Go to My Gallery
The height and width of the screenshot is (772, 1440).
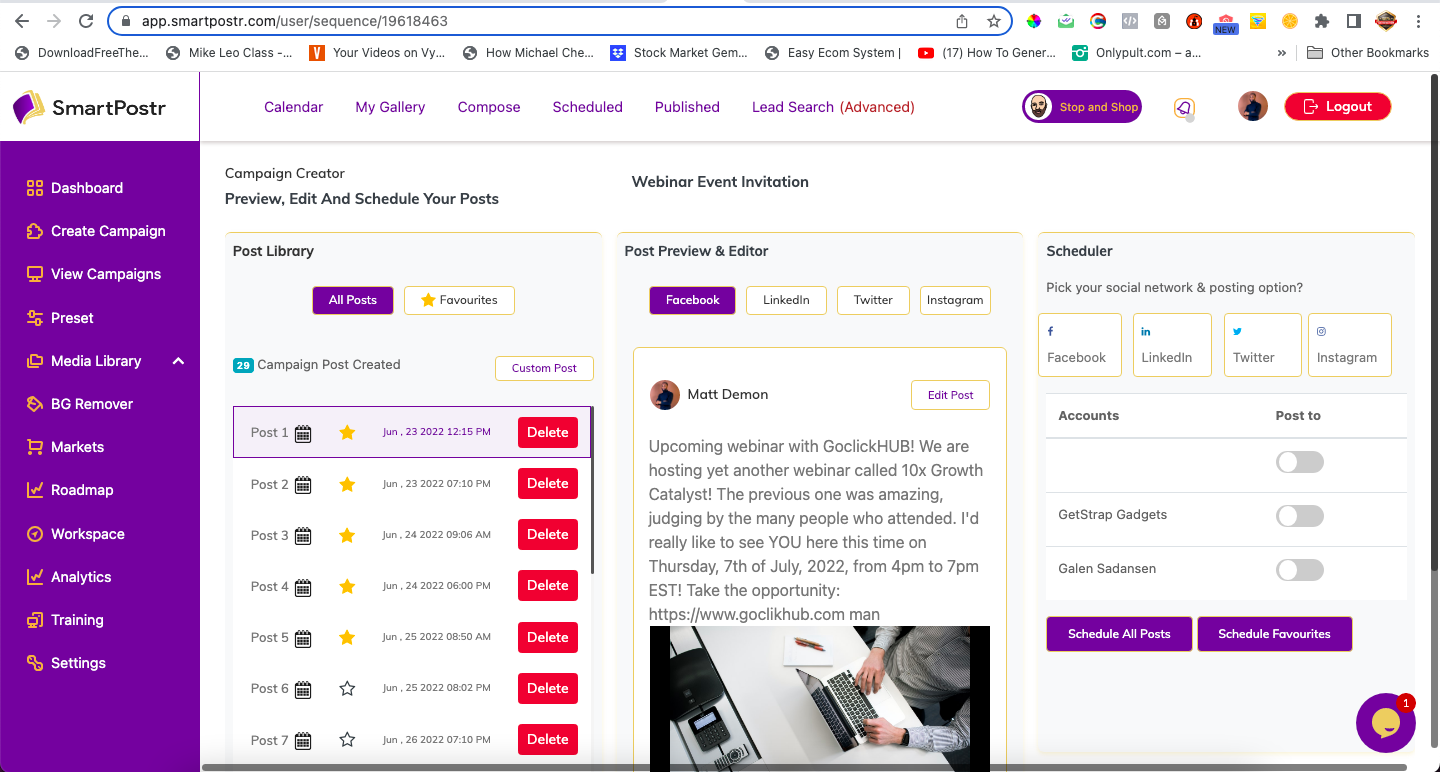[390, 107]
